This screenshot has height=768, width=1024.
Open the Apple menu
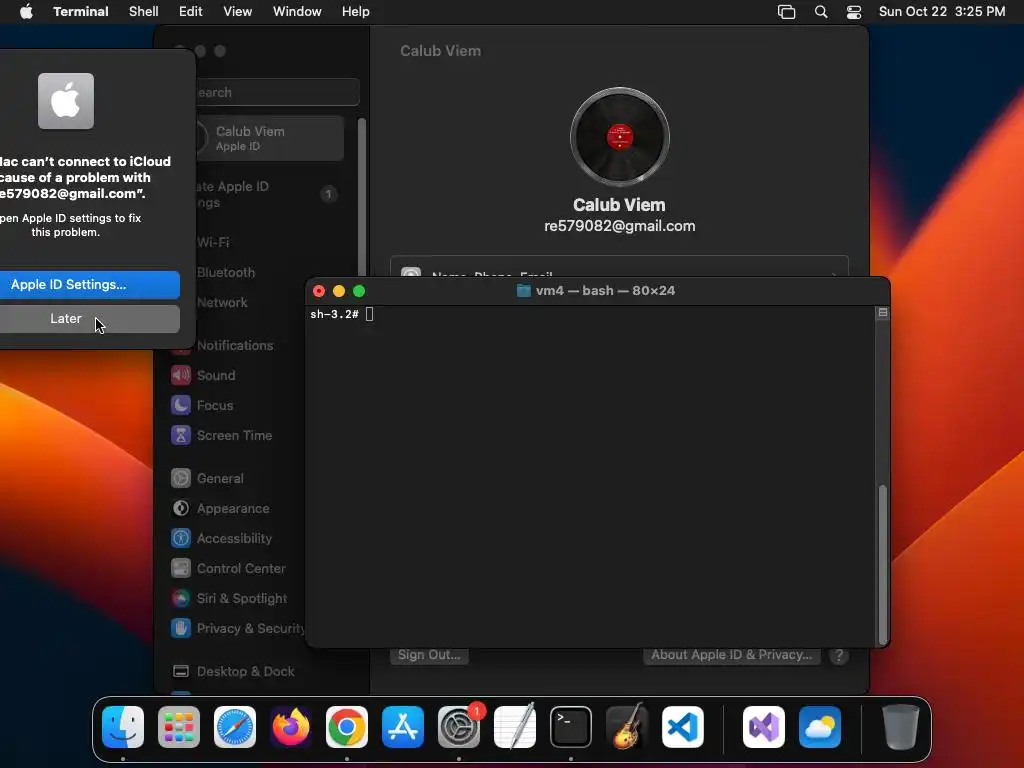point(26,12)
